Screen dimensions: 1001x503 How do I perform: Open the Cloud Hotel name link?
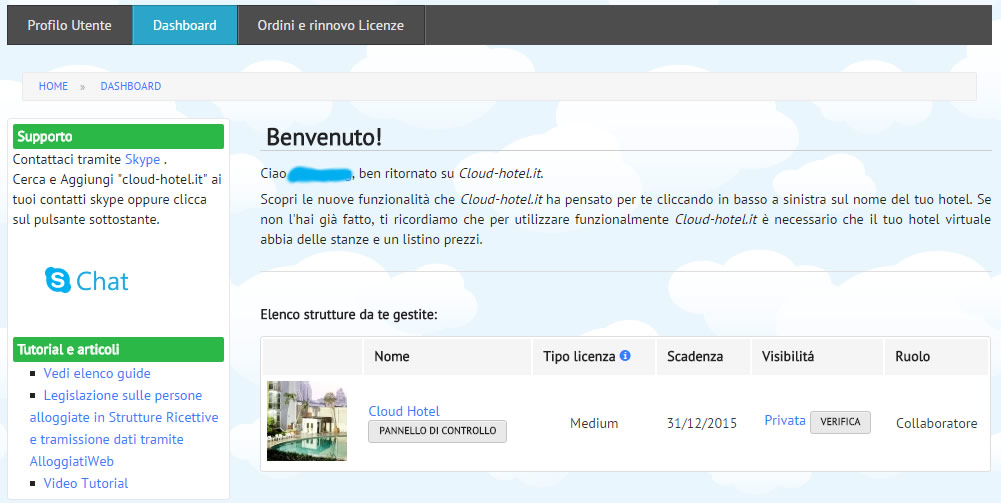click(404, 411)
